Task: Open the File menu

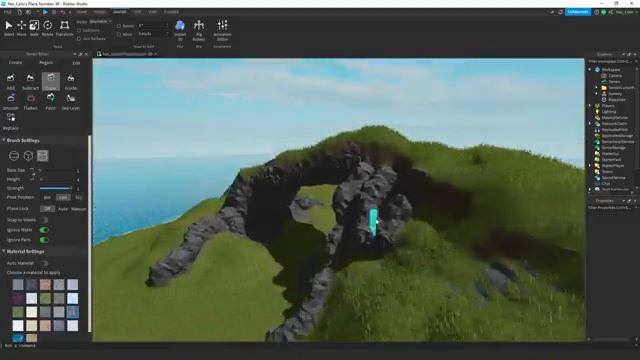Action: pyautogui.click(x=7, y=12)
